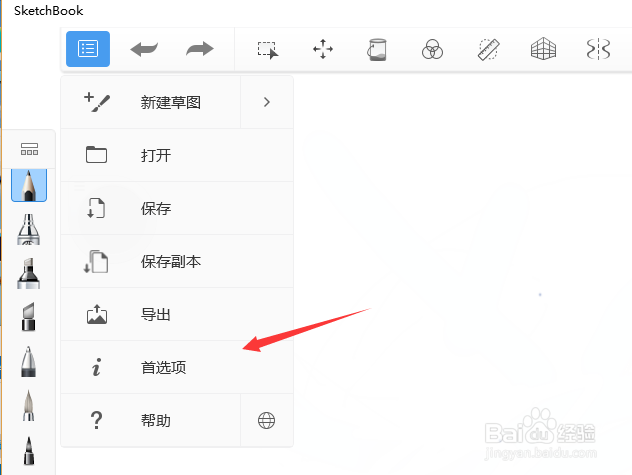
Task: Click the folder icon for 打开
Action: [x=96, y=154]
